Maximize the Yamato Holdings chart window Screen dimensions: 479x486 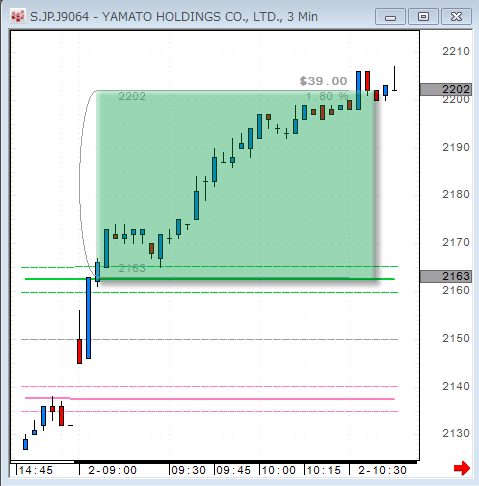pyautogui.click(x=423, y=17)
